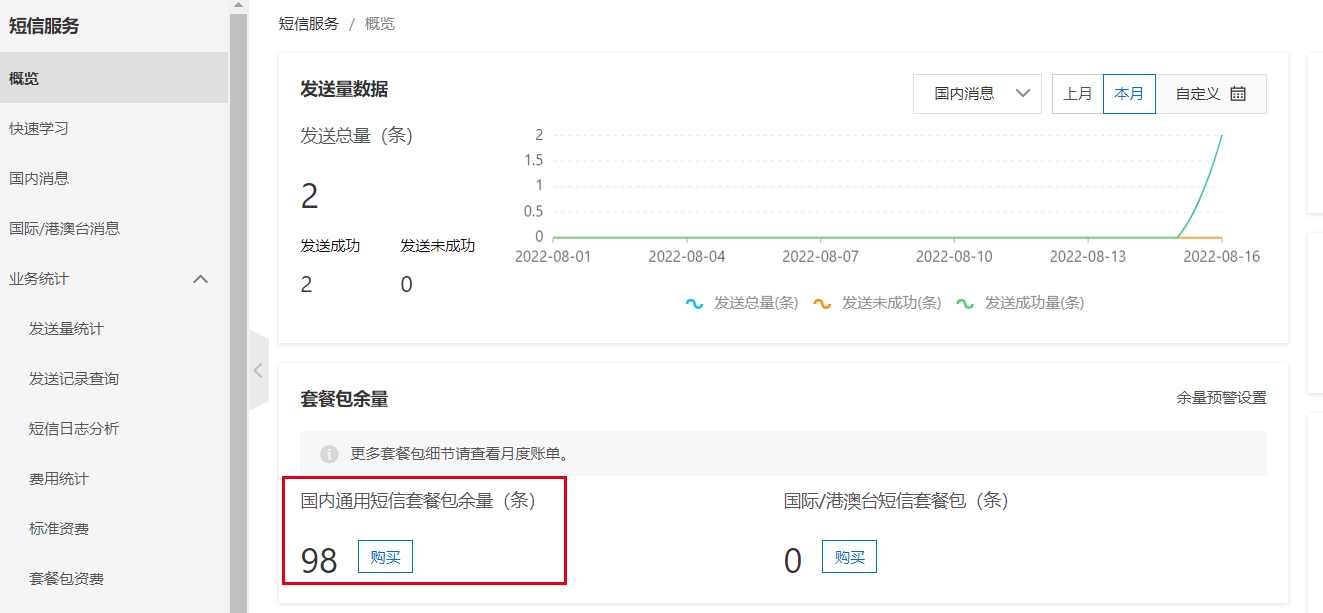The width and height of the screenshot is (1323, 613).
Task: Click the sidebar scrollbar track
Action: [x=238, y=300]
